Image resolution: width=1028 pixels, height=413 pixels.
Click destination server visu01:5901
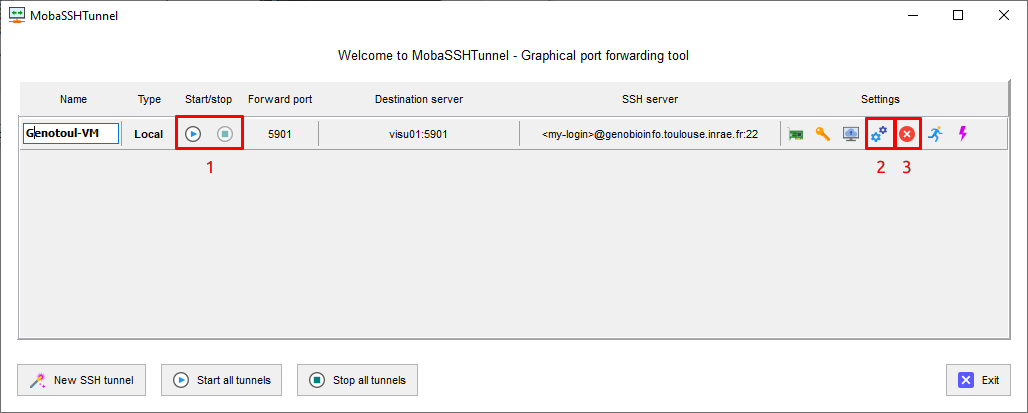tap(418, 134)
